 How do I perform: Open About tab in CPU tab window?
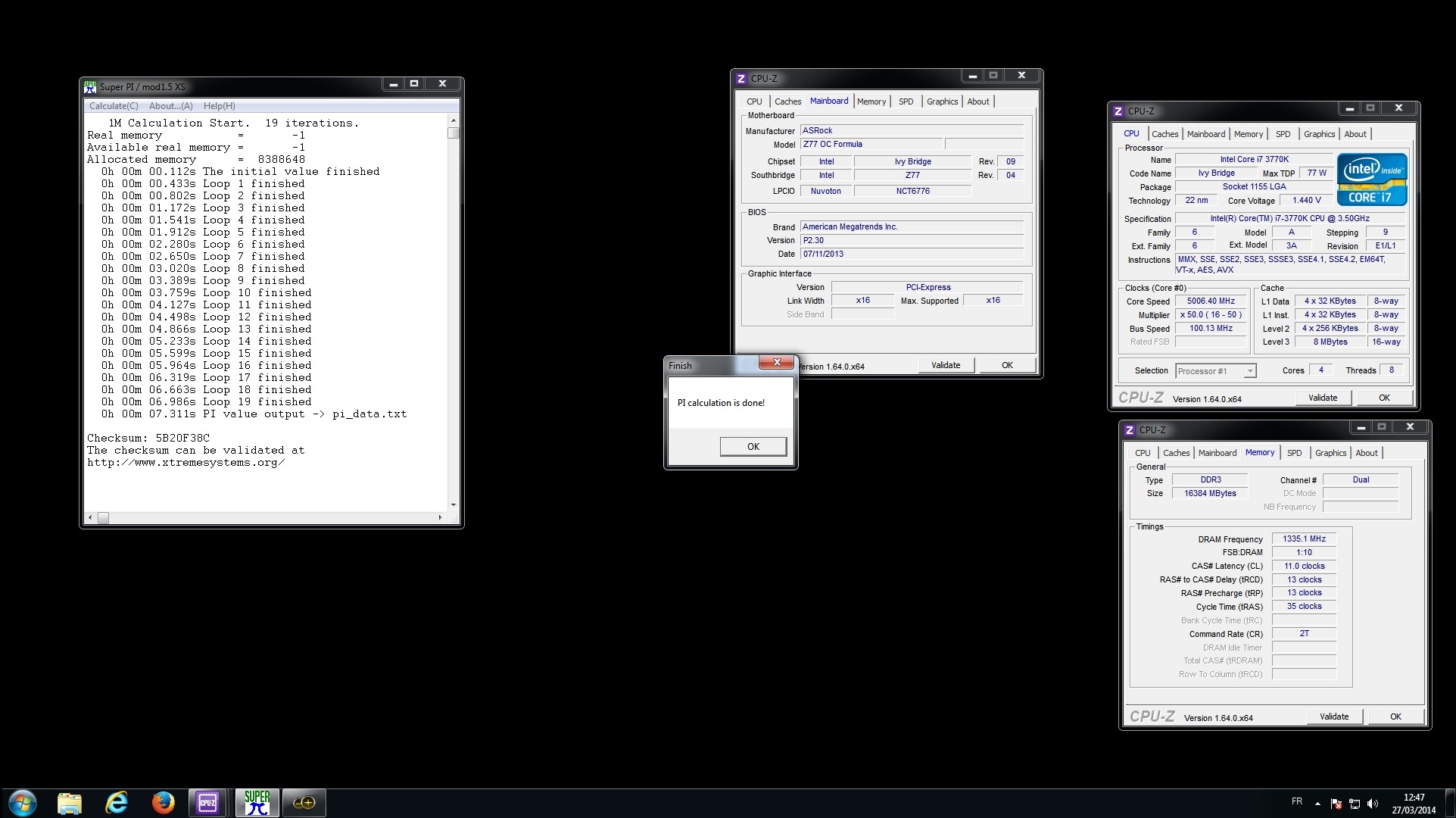1355,134
